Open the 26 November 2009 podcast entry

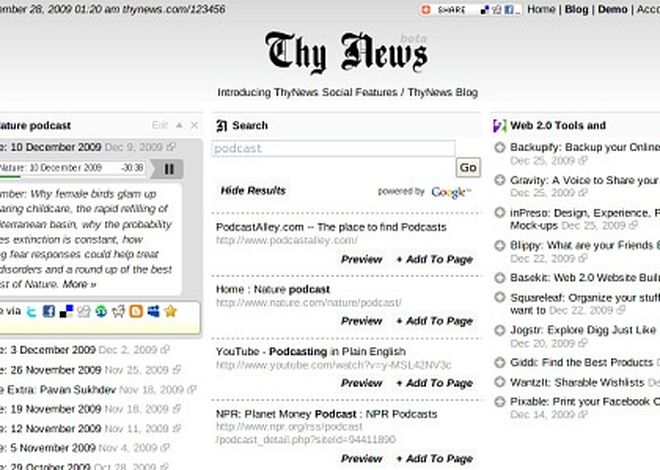point(51,370)
